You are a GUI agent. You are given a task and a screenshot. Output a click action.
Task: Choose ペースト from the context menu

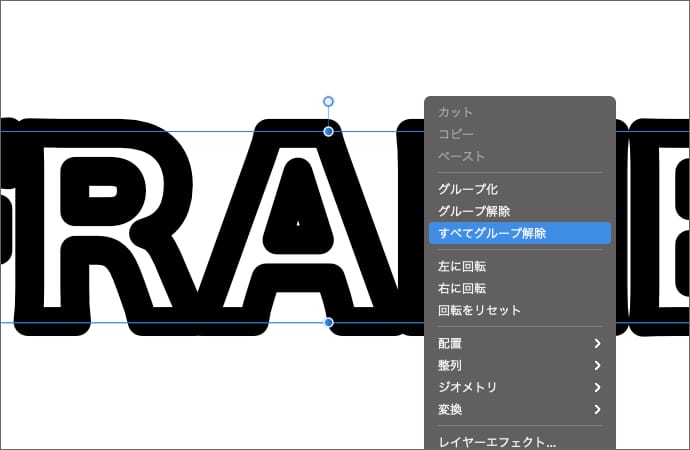coord(461,156)
